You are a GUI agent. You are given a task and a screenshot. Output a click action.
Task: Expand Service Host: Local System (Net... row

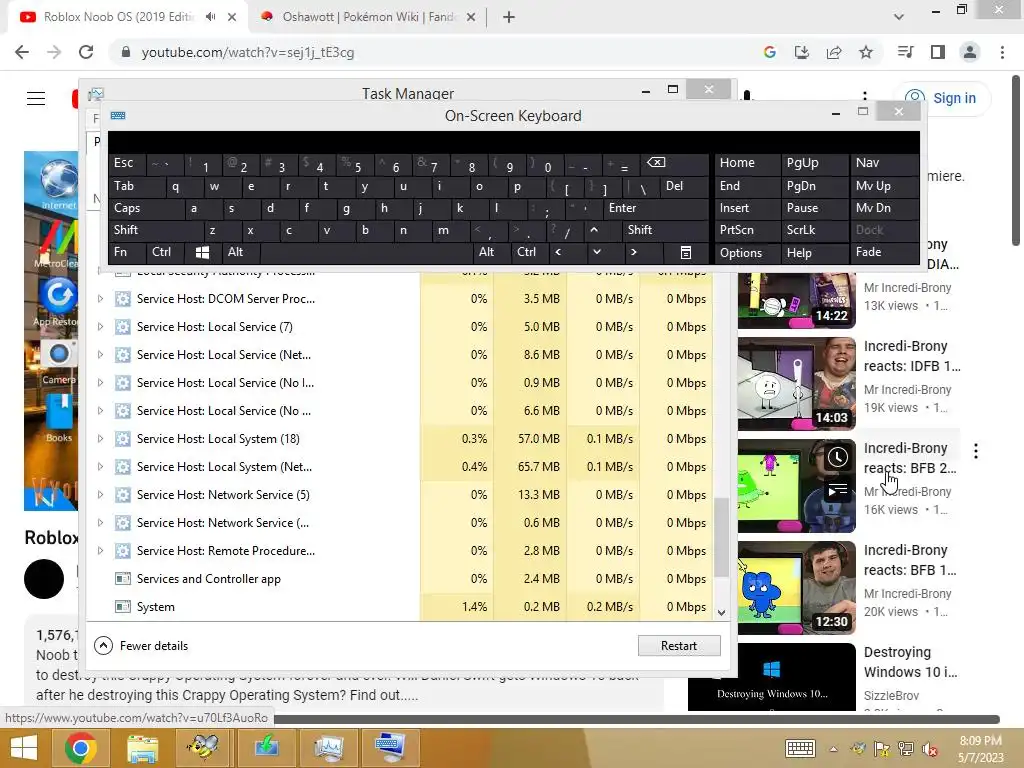coord(100,467)
